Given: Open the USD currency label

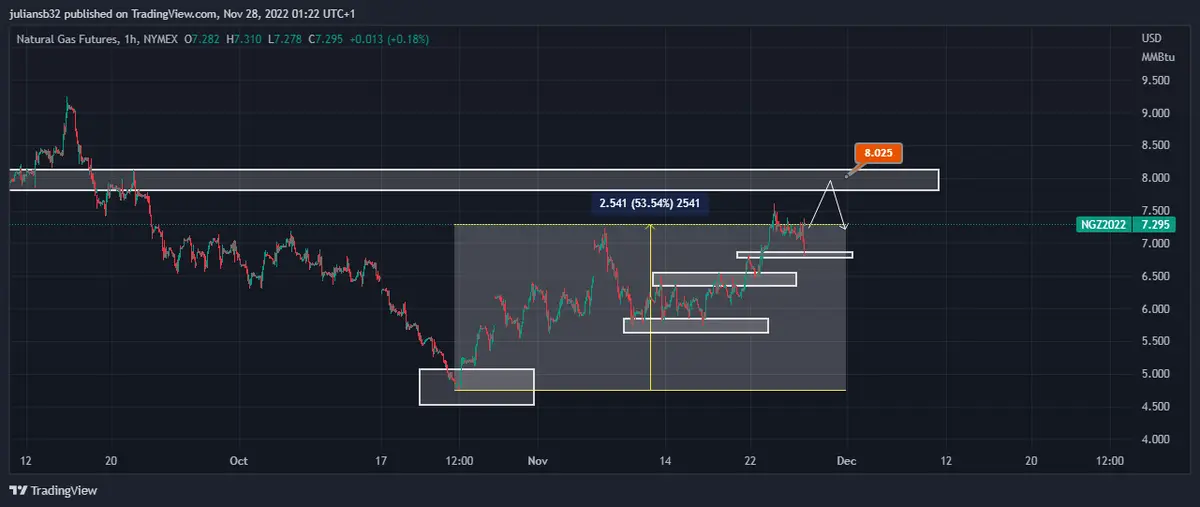Looking at the screenshot, I should pyautogui.click(x=1151, y=38).
